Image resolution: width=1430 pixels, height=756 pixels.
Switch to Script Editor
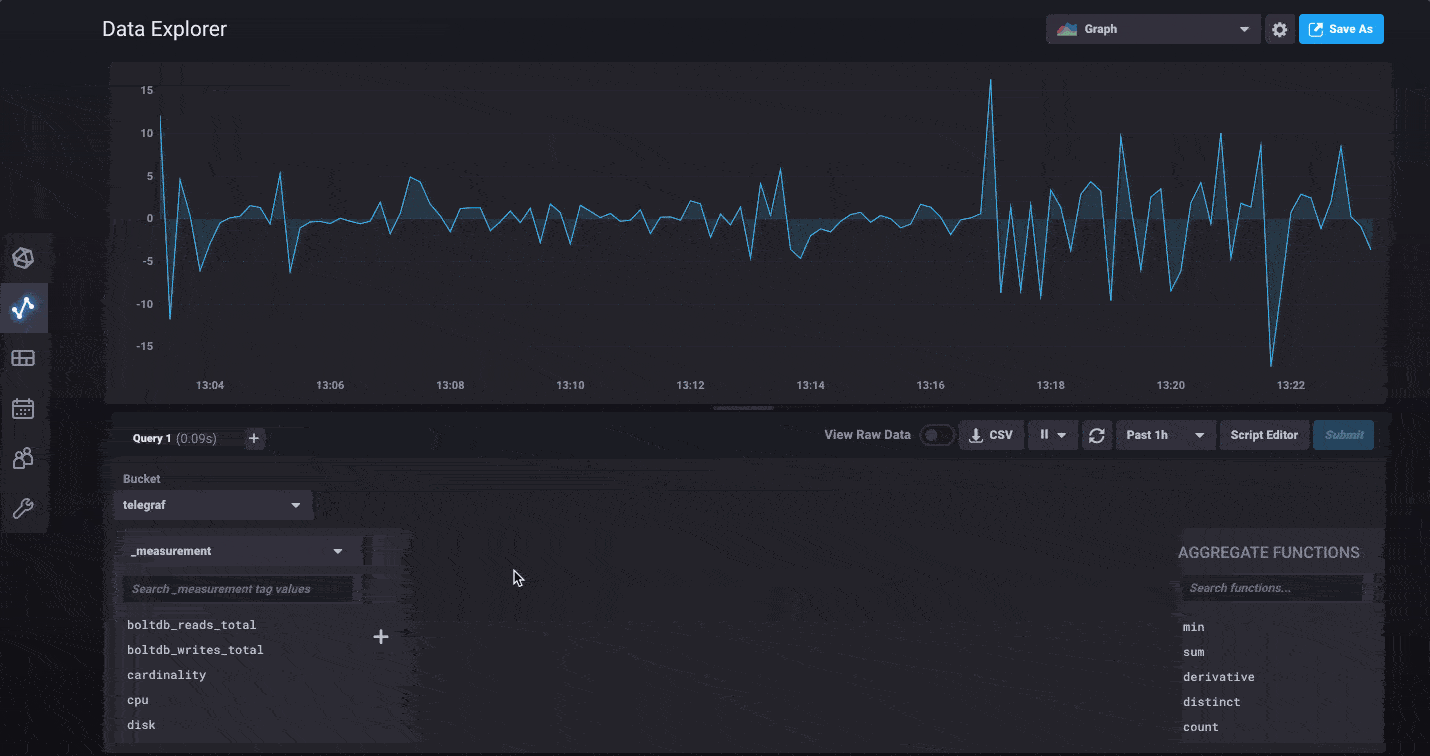[1263, 435]
